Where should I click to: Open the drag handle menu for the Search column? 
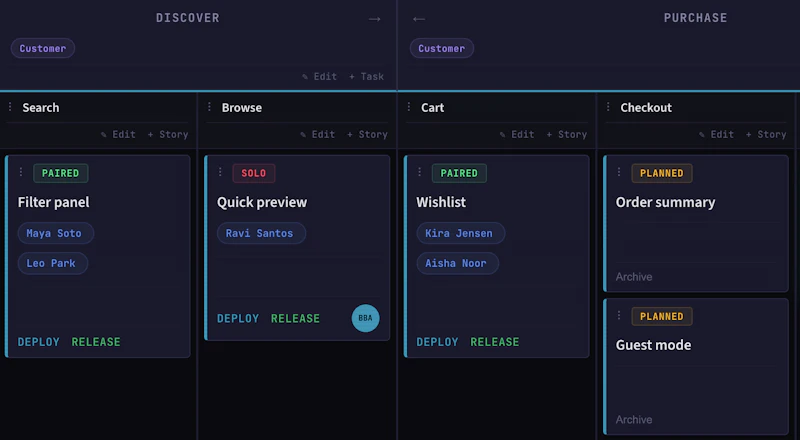(x=10, y=107)
